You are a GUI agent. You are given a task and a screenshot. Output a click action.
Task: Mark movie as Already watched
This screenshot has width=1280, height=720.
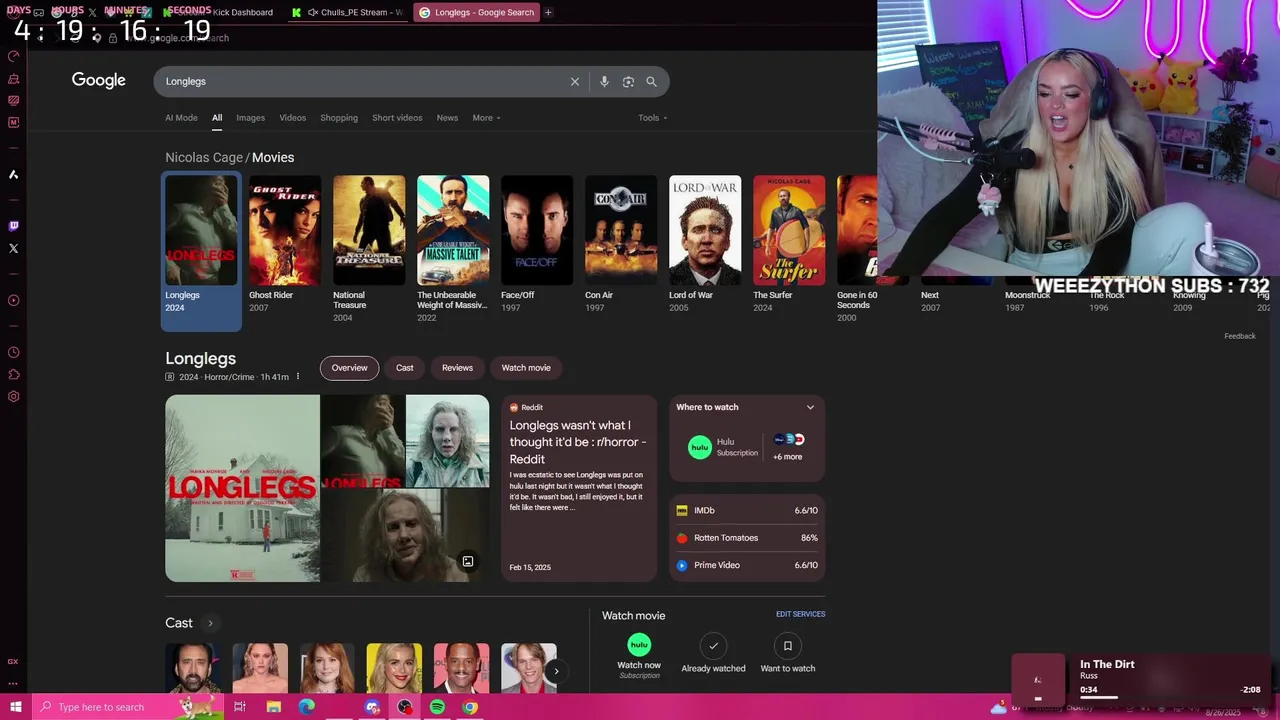click(713, 653)
